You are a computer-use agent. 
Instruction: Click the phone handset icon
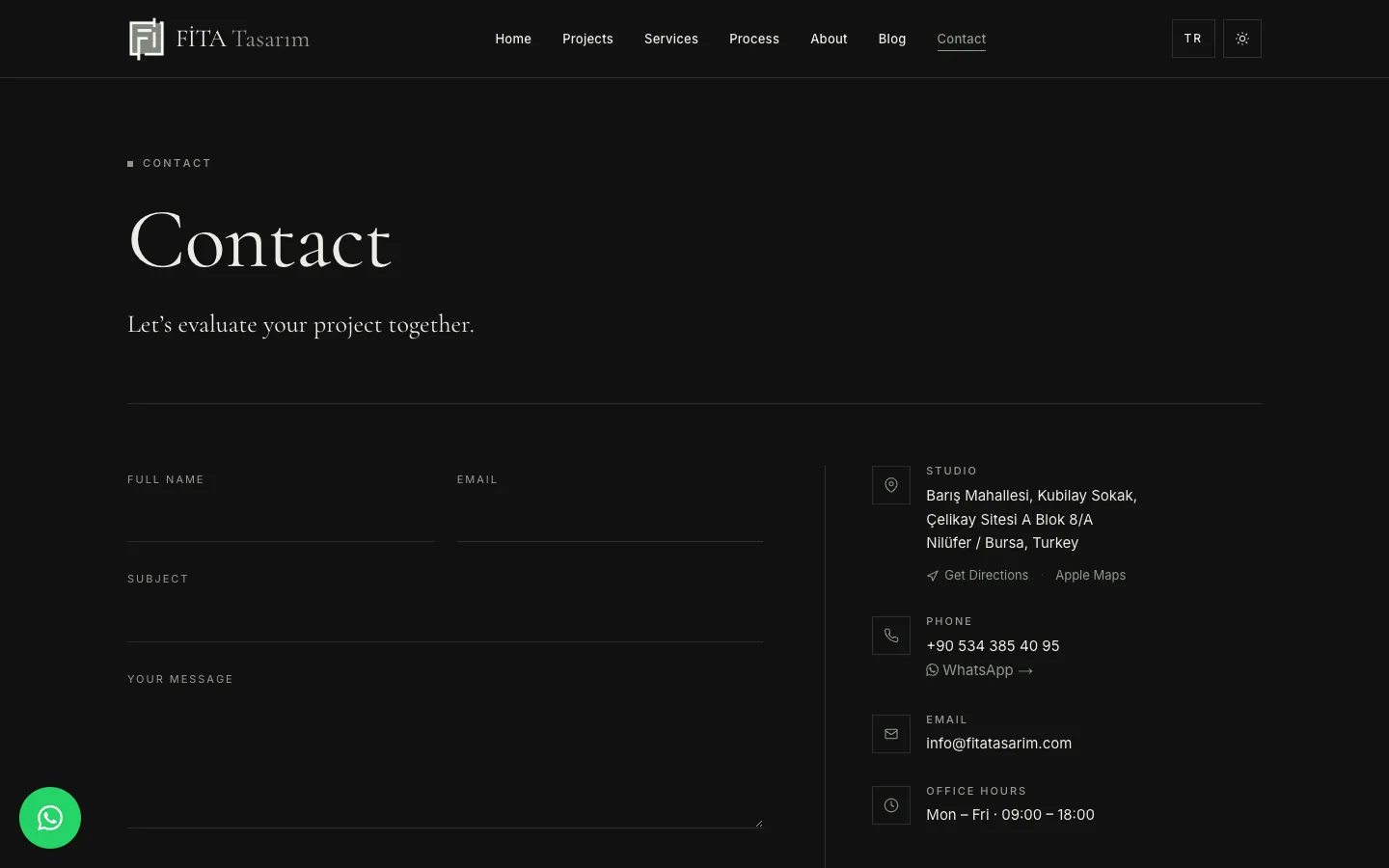coord(891,636)
